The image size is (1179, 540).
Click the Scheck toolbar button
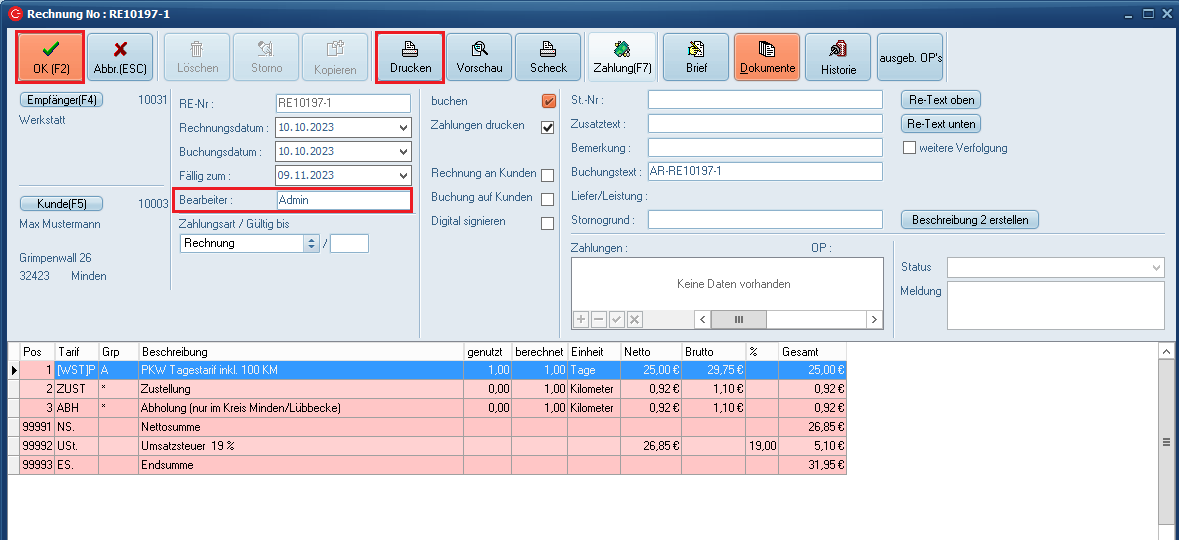pos(548,57)
